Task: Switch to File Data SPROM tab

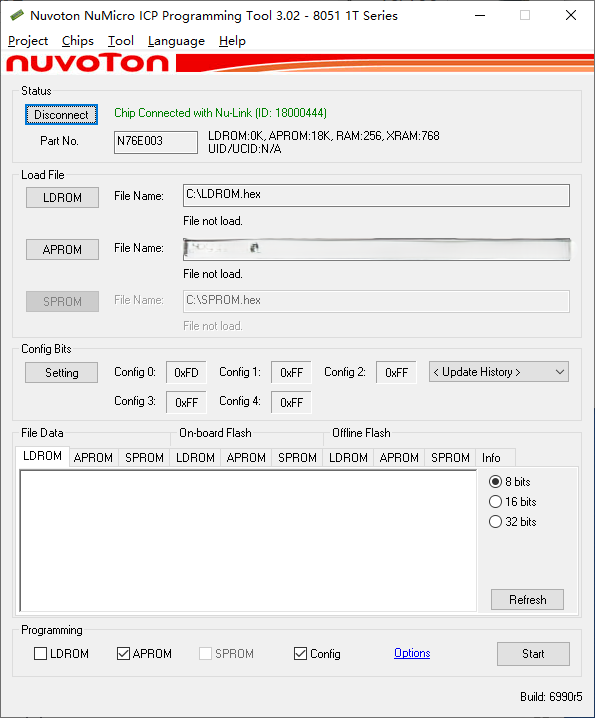Action: pyautogui.click(x=144, y=458)
